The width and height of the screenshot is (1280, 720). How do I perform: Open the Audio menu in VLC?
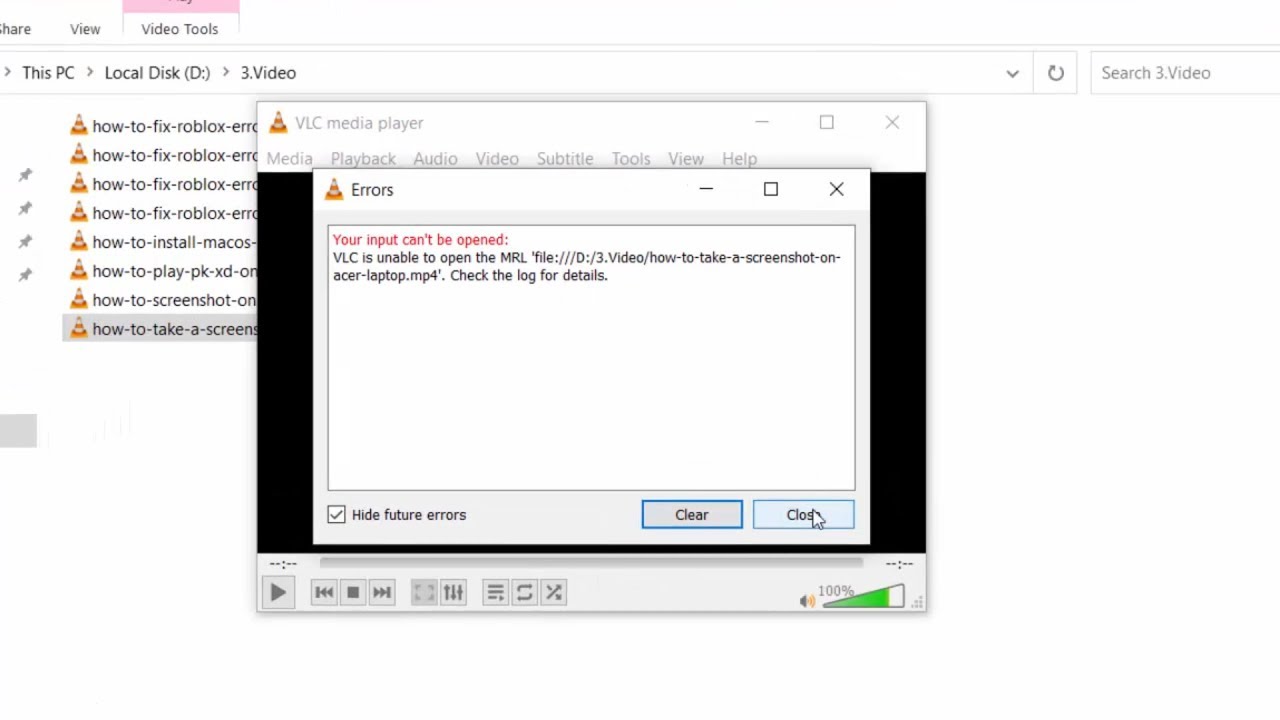pos(435,159)
